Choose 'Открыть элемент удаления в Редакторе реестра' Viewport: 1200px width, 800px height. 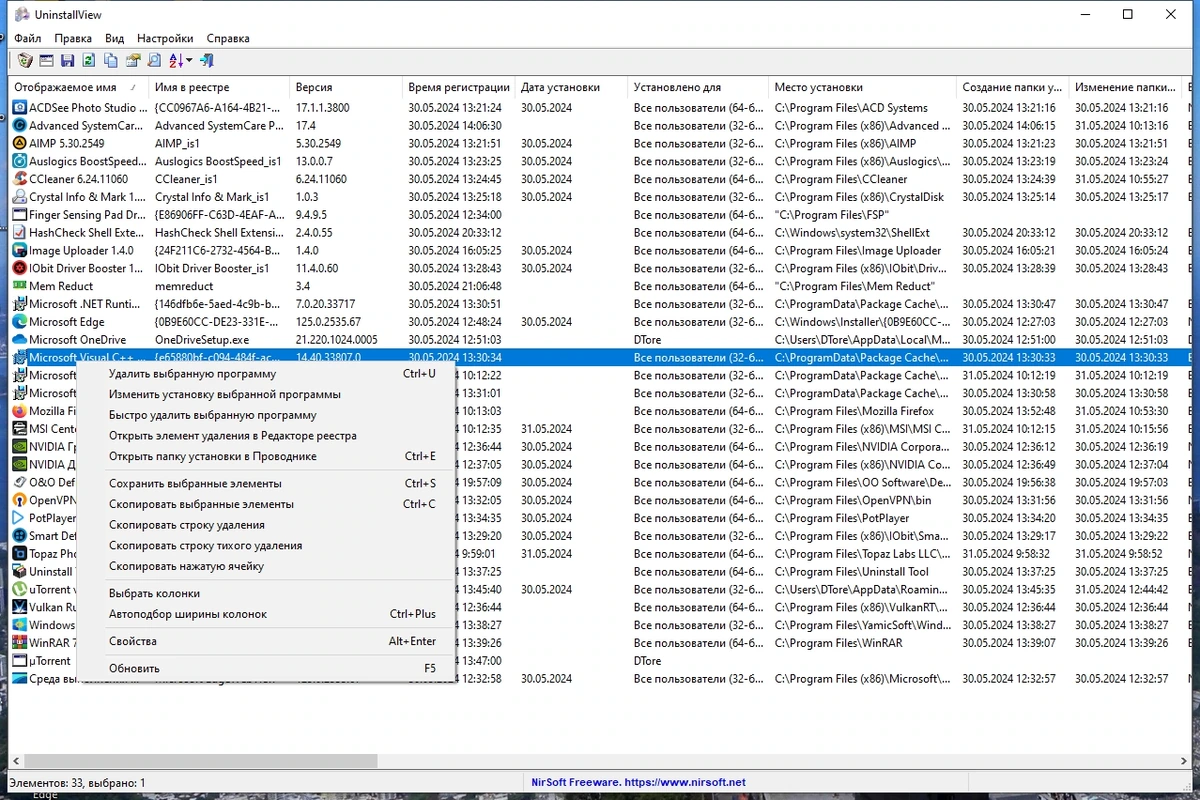266,436
